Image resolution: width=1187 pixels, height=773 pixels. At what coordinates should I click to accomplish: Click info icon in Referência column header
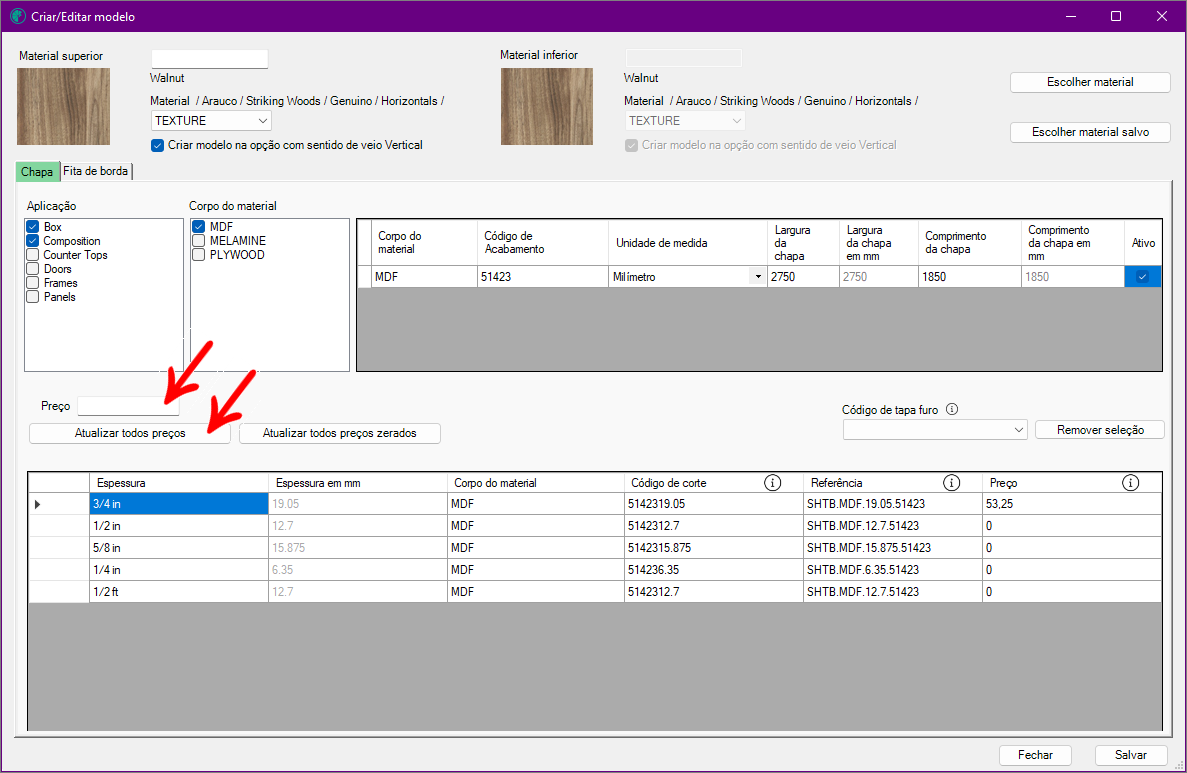pyautogui.click(x=951, y=483)
